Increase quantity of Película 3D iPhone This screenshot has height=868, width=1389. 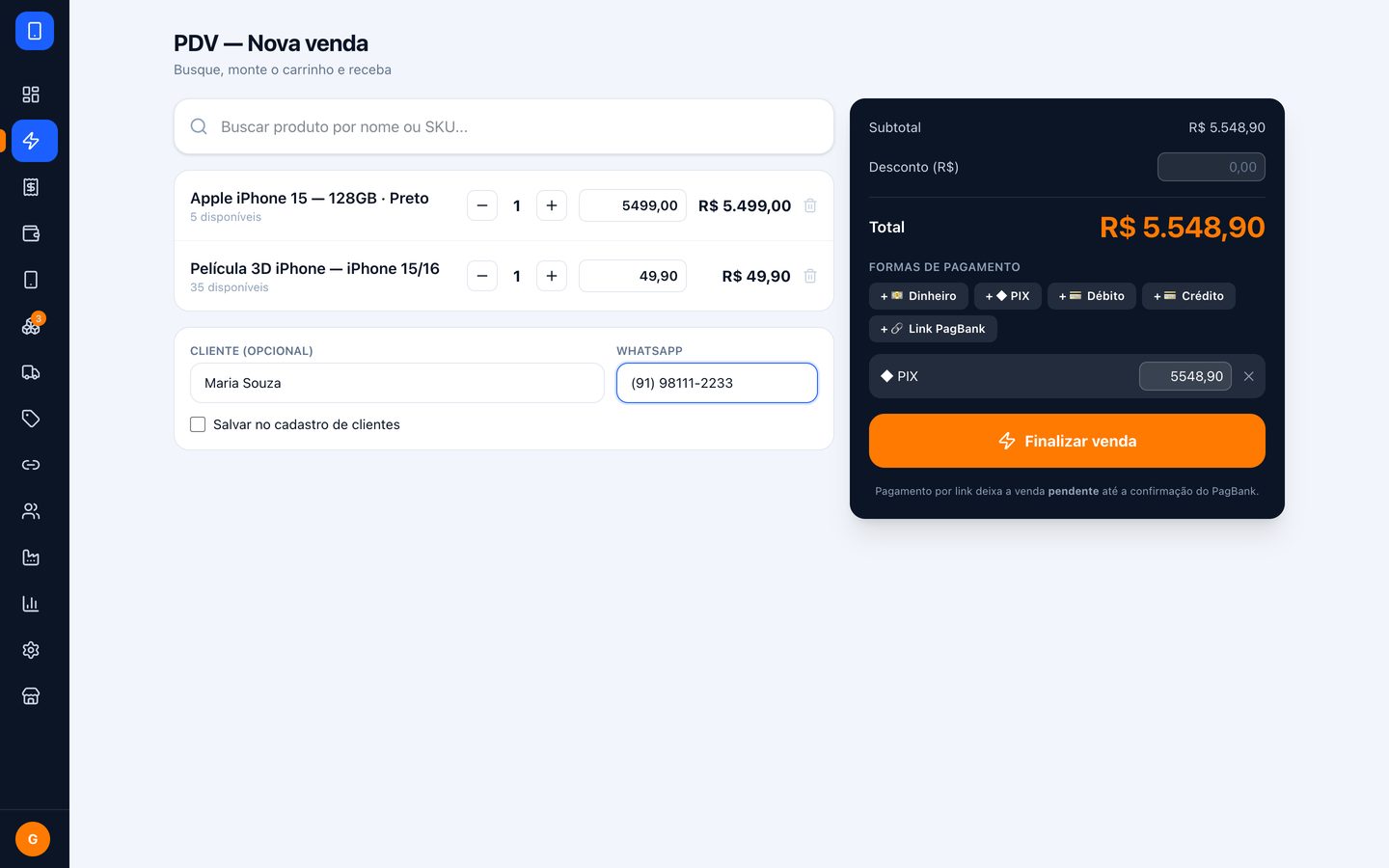tap(552, 276)
